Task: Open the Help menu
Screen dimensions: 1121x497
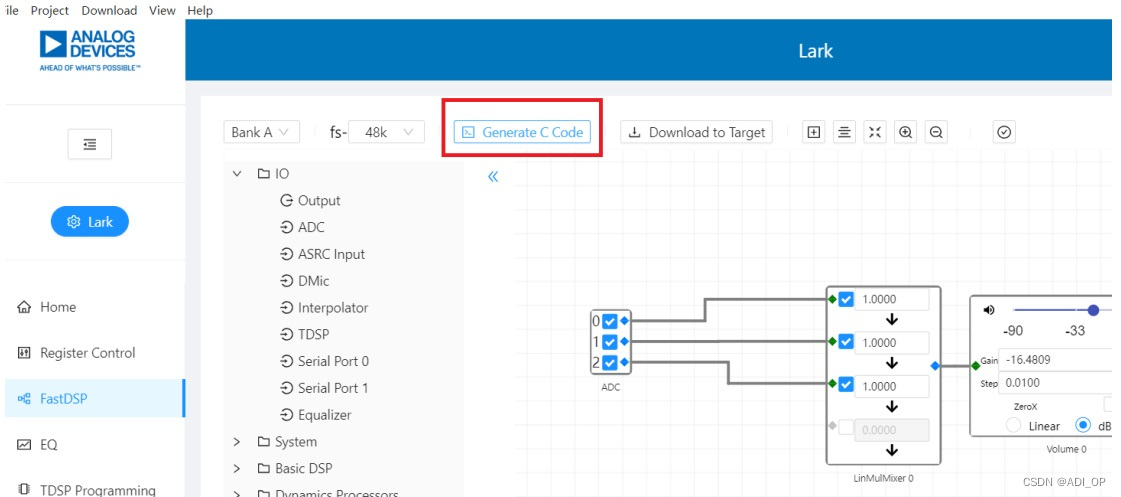Action: click(x=200, y=10)
